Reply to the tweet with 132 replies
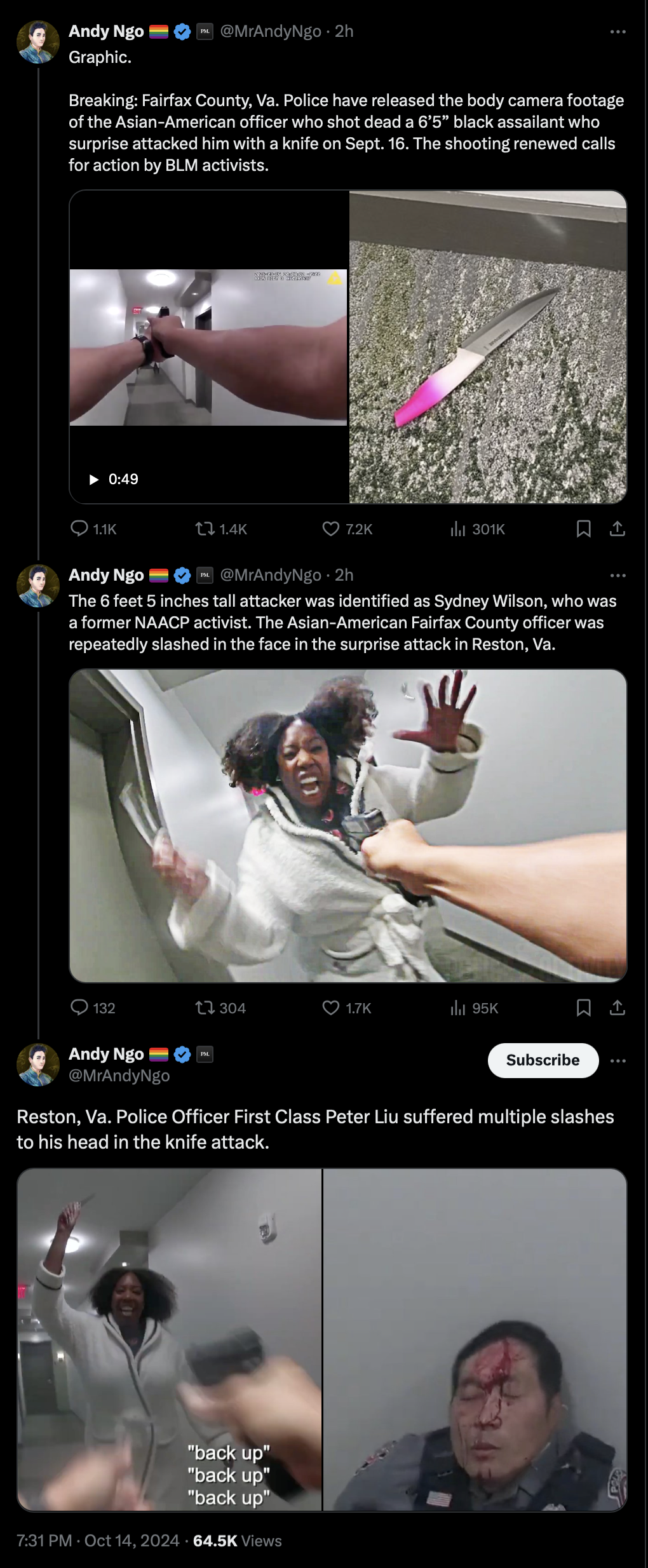 79,1008
